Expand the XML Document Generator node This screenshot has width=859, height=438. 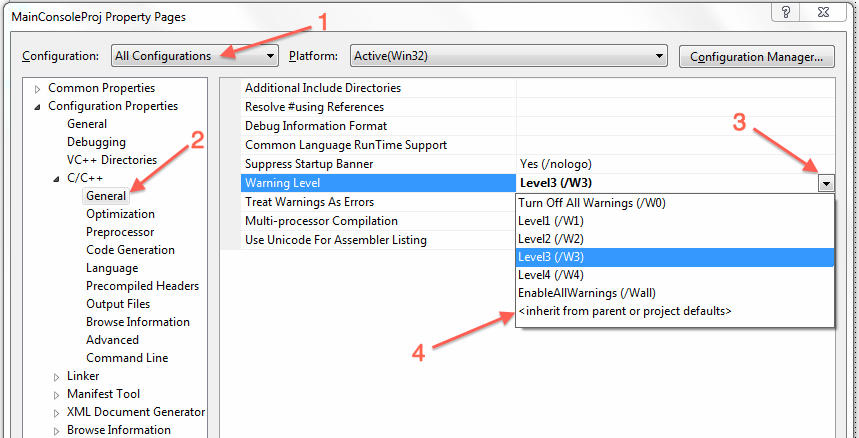coord(57,412)
